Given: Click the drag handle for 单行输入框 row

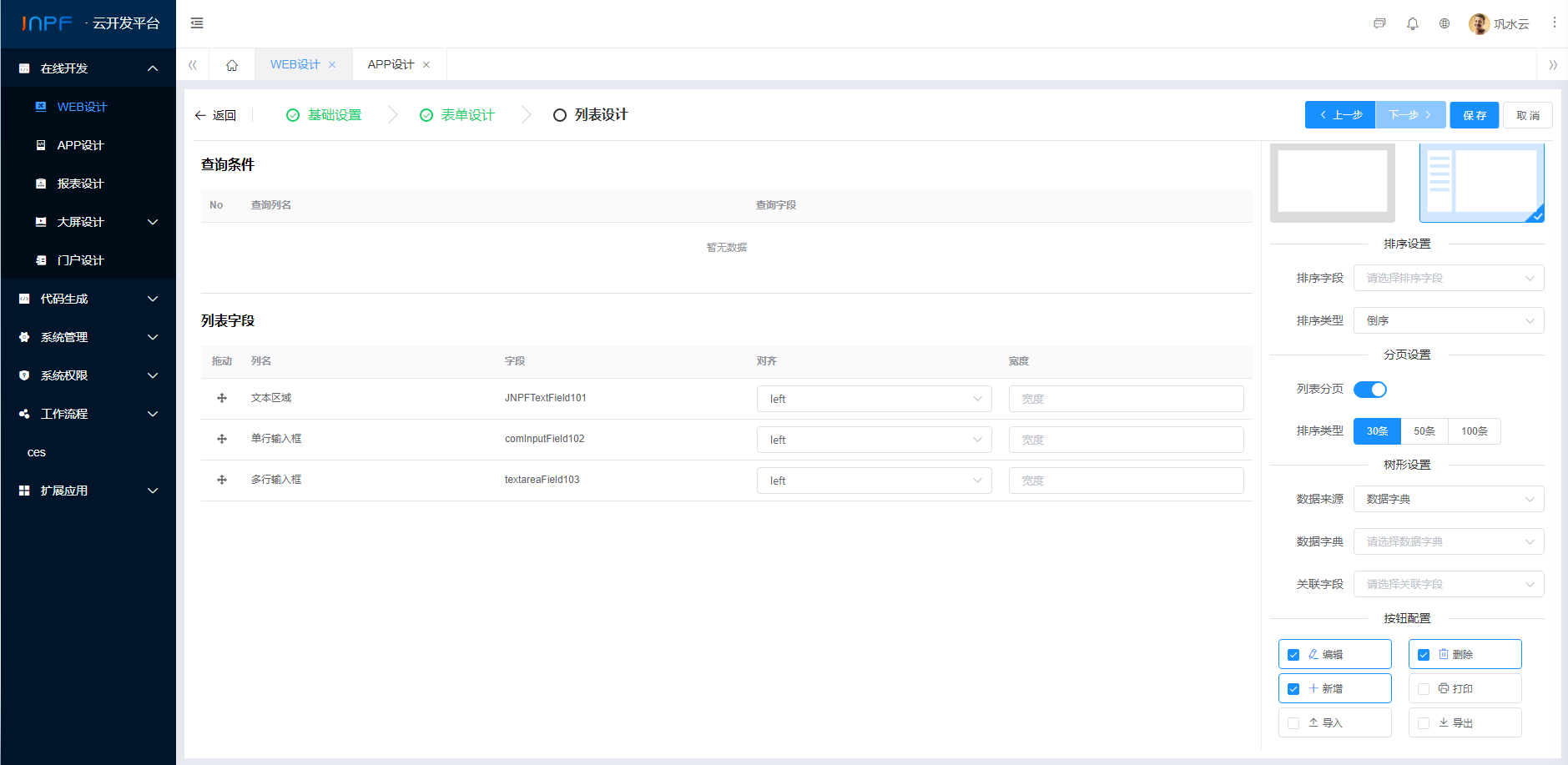Looking at the screenshot, I should pyautogui.click(x=222, y=439).
